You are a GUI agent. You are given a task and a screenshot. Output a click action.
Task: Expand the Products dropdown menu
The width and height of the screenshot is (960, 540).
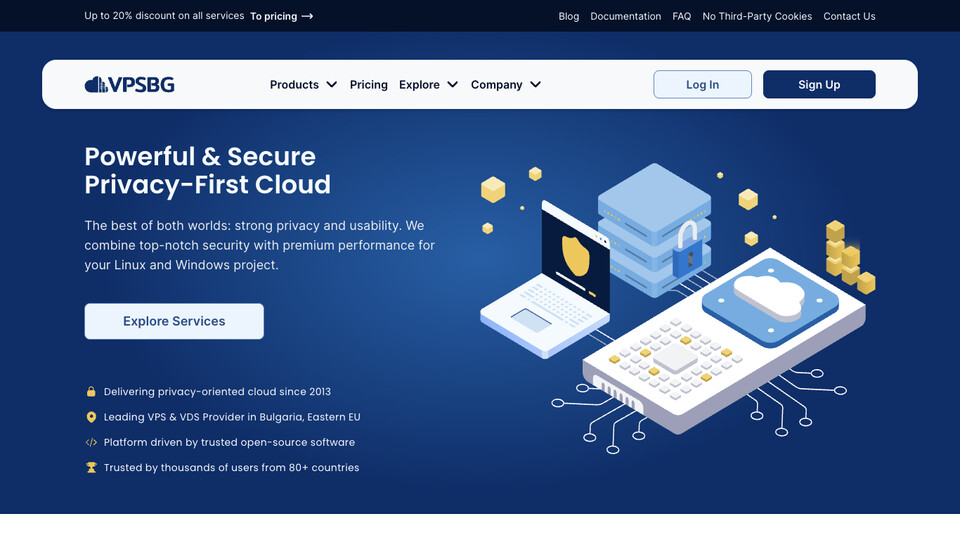pyautogui.click(x=303, y=85)
